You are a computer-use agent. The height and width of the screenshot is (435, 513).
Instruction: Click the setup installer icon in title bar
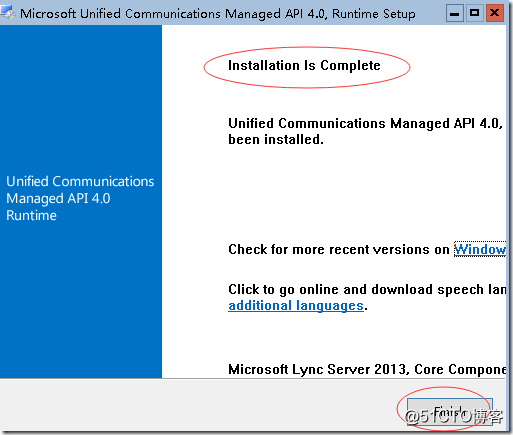point(8,13)
